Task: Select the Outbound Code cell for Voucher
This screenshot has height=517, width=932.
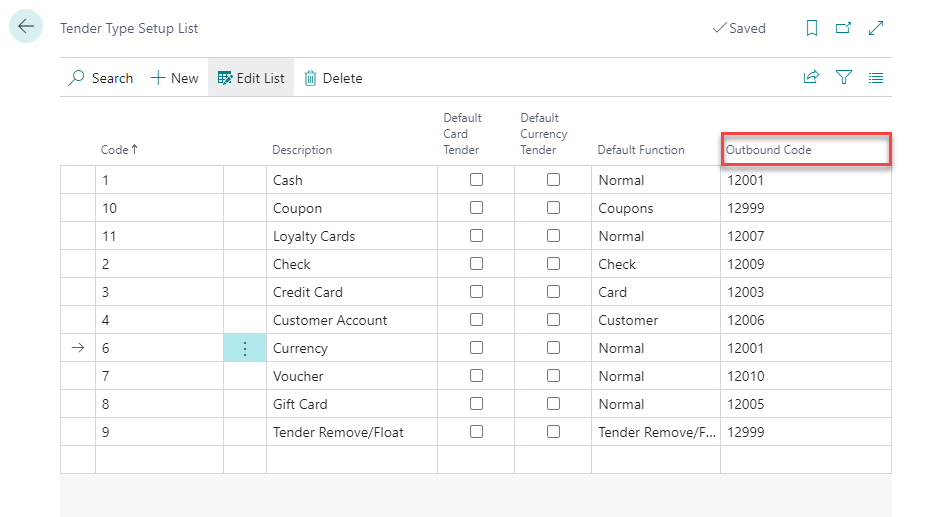Action: click(x=804, y=376)
